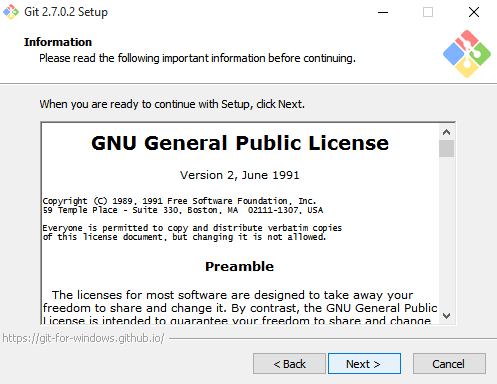Click the 'Git 2.7.0.2 Setup' window title
The height and width of the screenshot is (384, 497).
click(66, 12)
